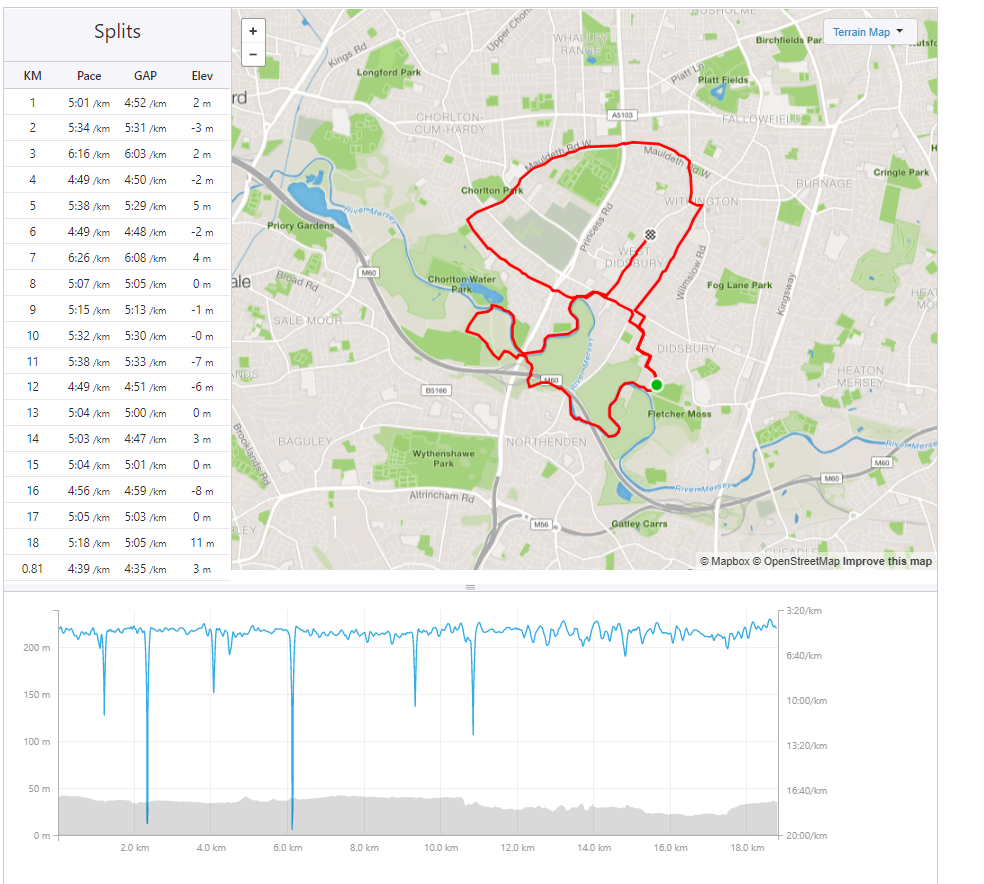Image resolution: width=984 pixels, height=884 pixels.
Task: Select the KM 12 split row
Action: [117, 387]
